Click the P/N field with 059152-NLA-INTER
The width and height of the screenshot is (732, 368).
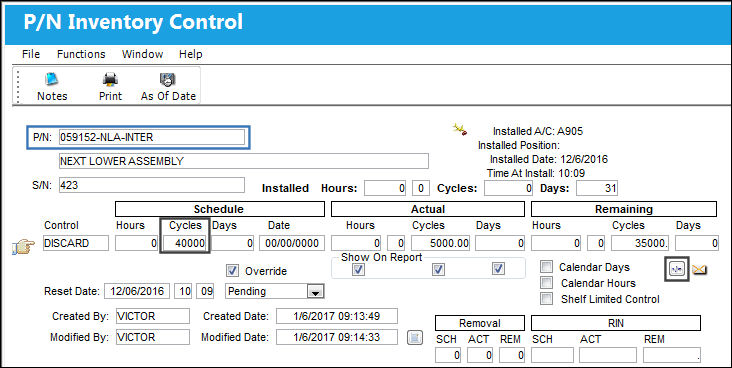click(x=152, y=137)
